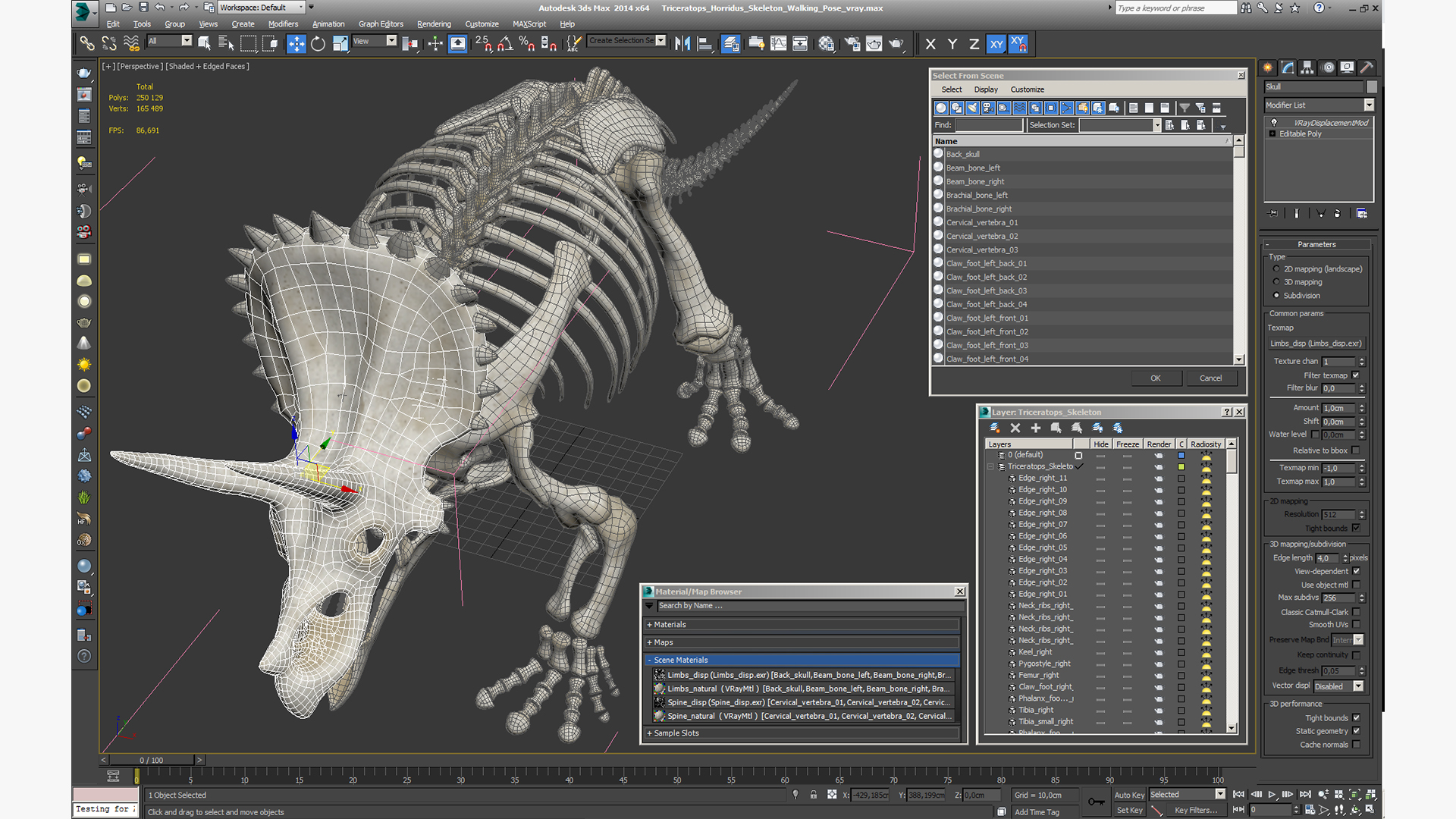Open Render Setup

pyautogui.click(x=852, y=43)
